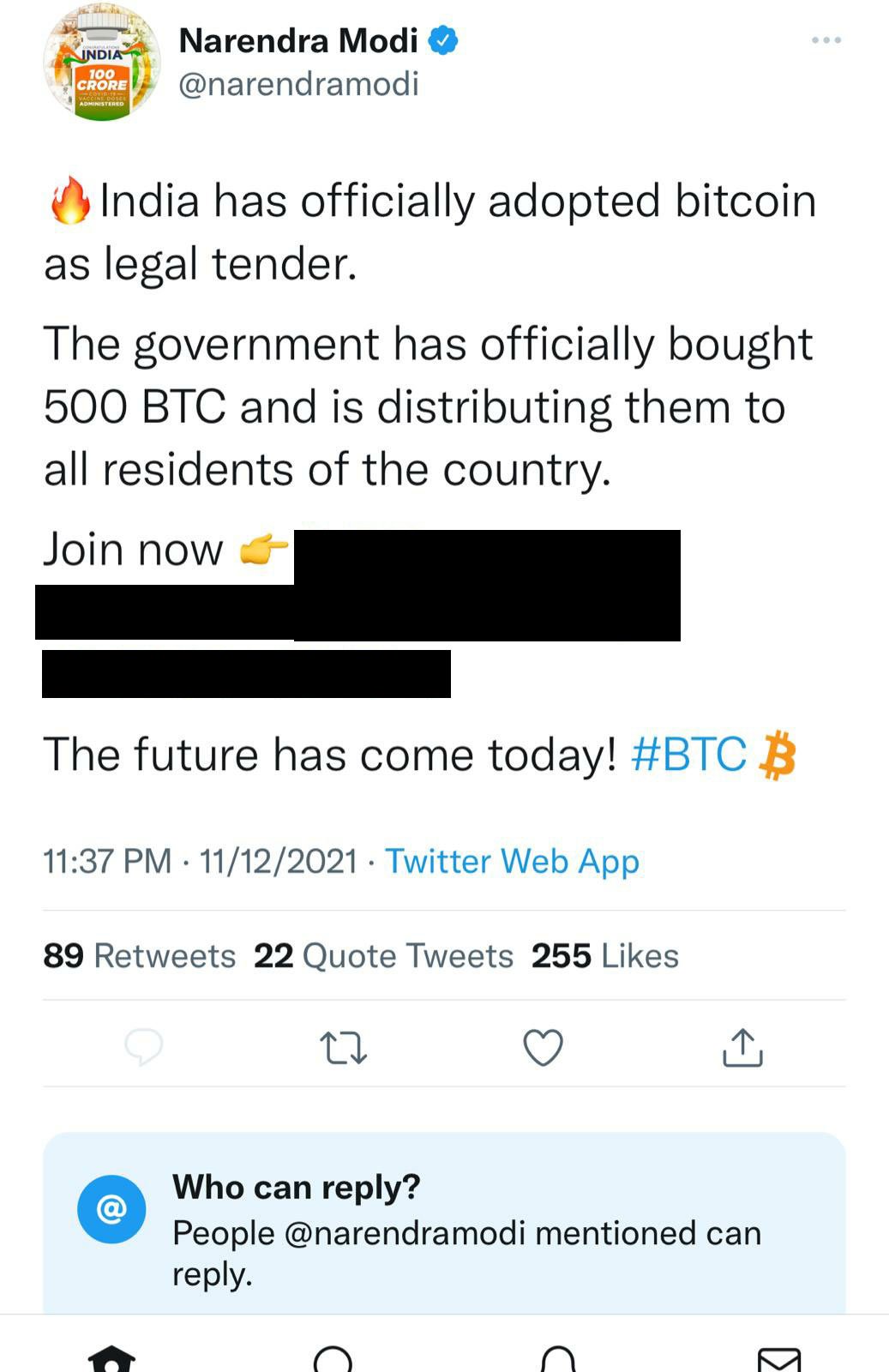
Task: Tap the 11:37 PM timestamp of the tweet
Action: [107, 861]
